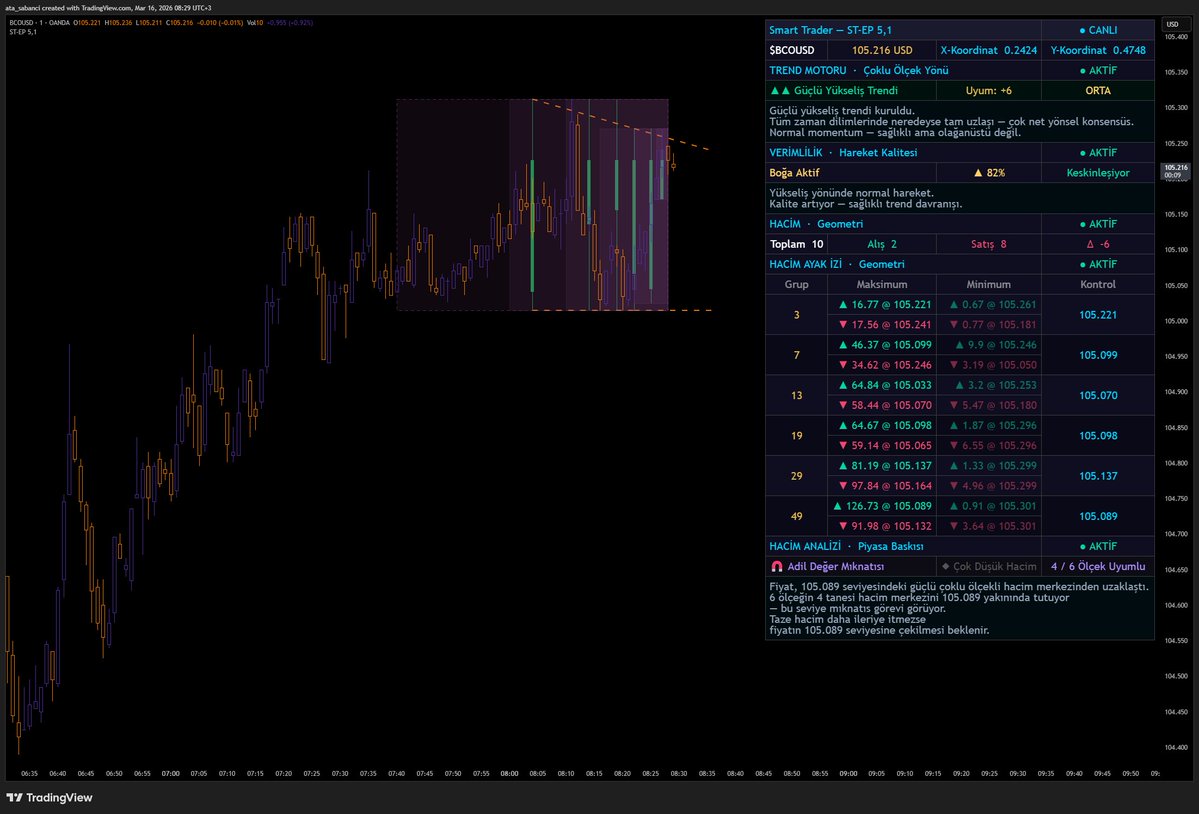Screen dimensions: 1199x814
Task: Click the ST-EP 5,1 indicator legend at top left
Action: 23,32
